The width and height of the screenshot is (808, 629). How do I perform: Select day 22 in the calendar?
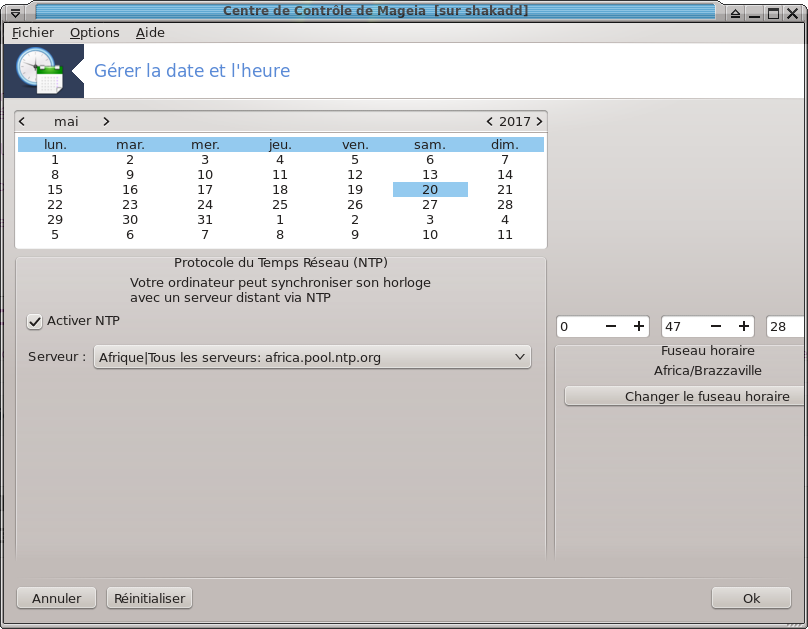point(55,205)
